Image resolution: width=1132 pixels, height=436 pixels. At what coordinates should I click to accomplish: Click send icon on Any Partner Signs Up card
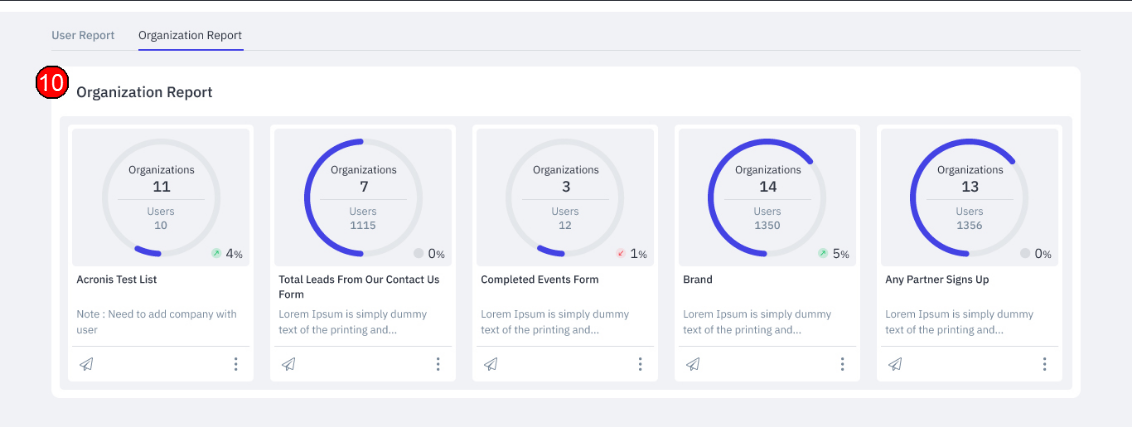click(x=895, y=364)
